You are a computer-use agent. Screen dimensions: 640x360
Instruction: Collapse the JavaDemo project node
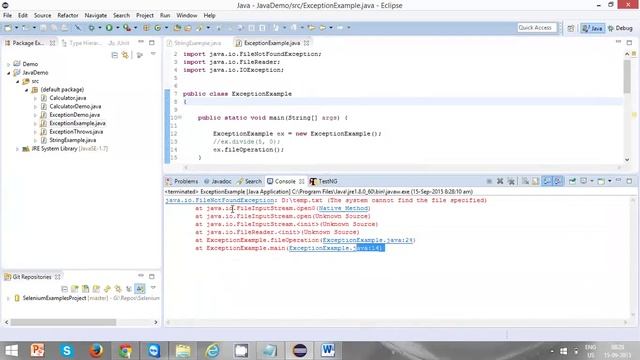[x=9, y=73]
